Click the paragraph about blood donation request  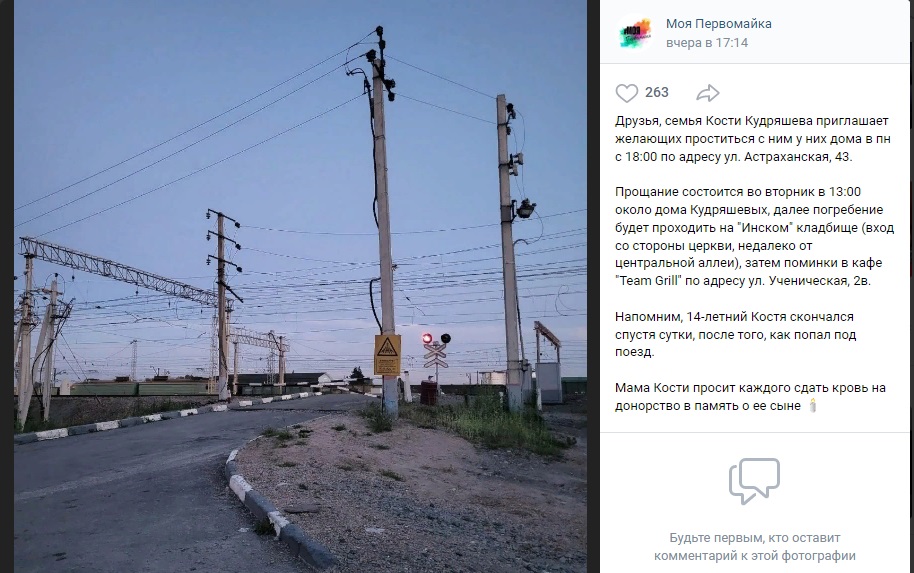[x=750, y=396]
